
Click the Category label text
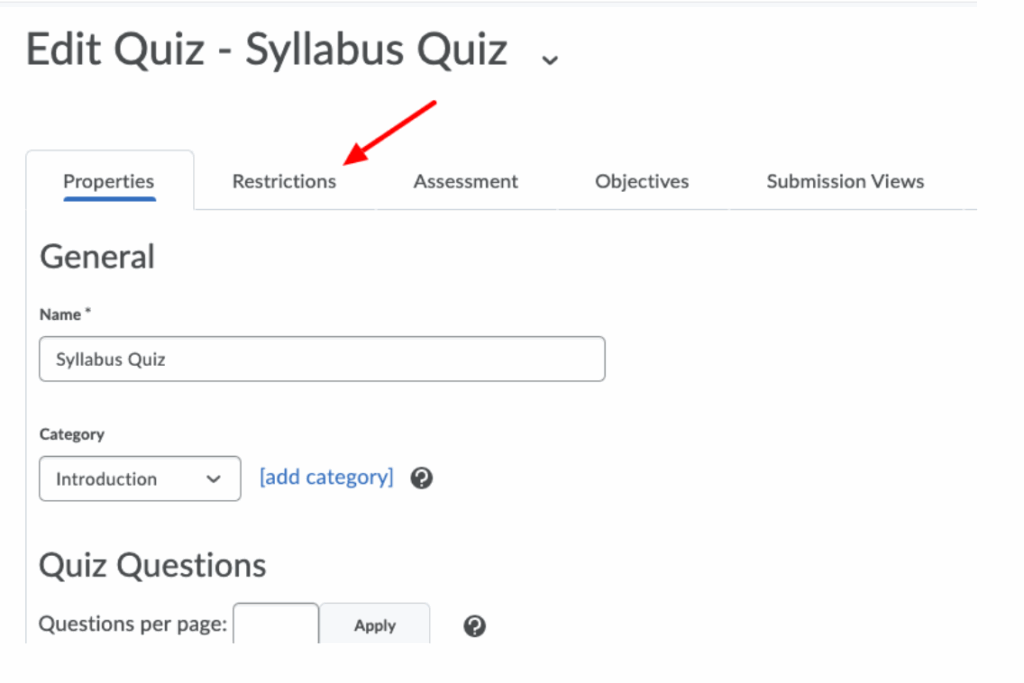click(x=72, y=434)
